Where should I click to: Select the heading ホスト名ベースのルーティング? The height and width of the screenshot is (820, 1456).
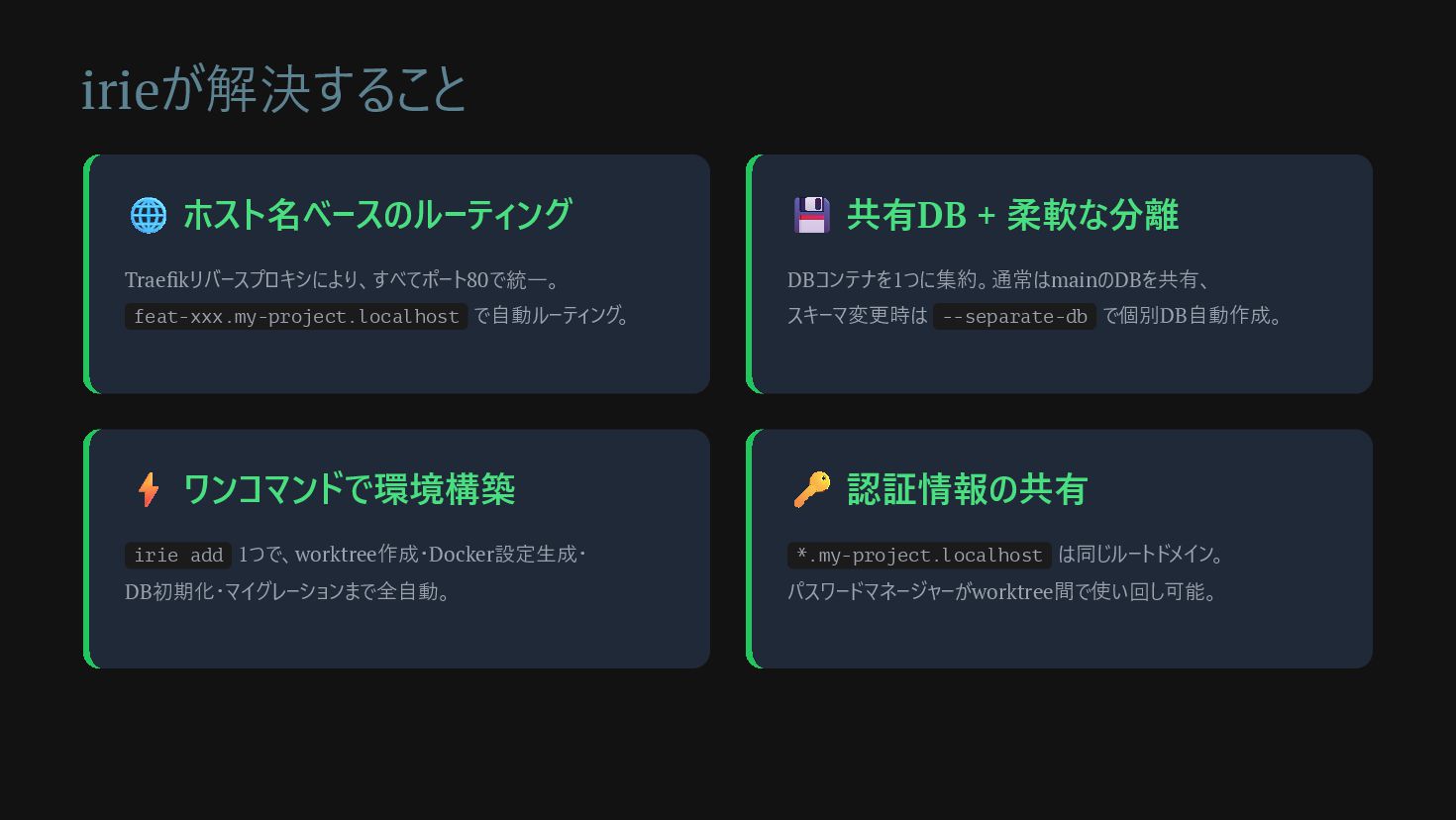click(x=377, y=215)
